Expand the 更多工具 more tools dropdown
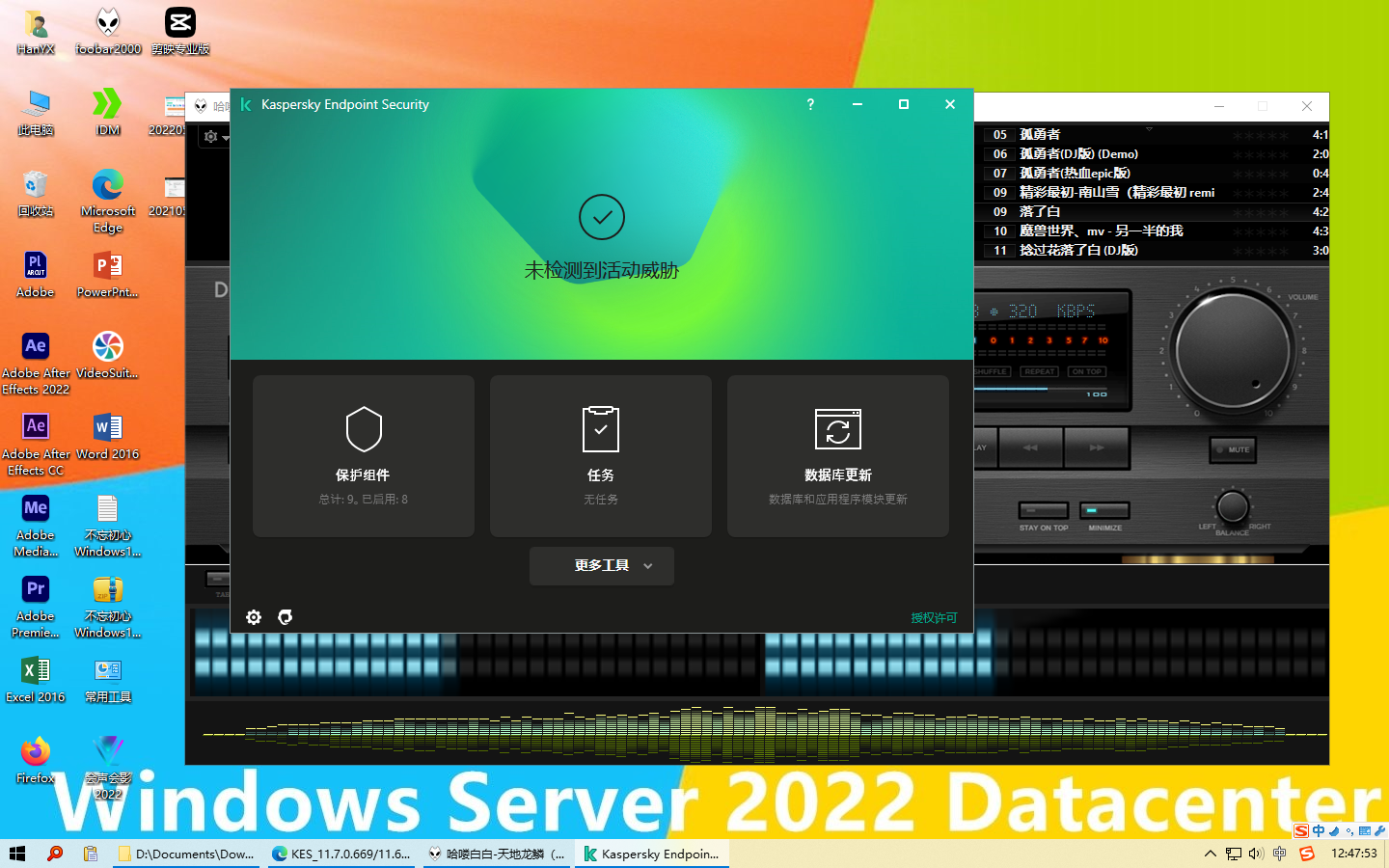The height and width of the screenshot is (868, 1389). click(x=602, y=566)
